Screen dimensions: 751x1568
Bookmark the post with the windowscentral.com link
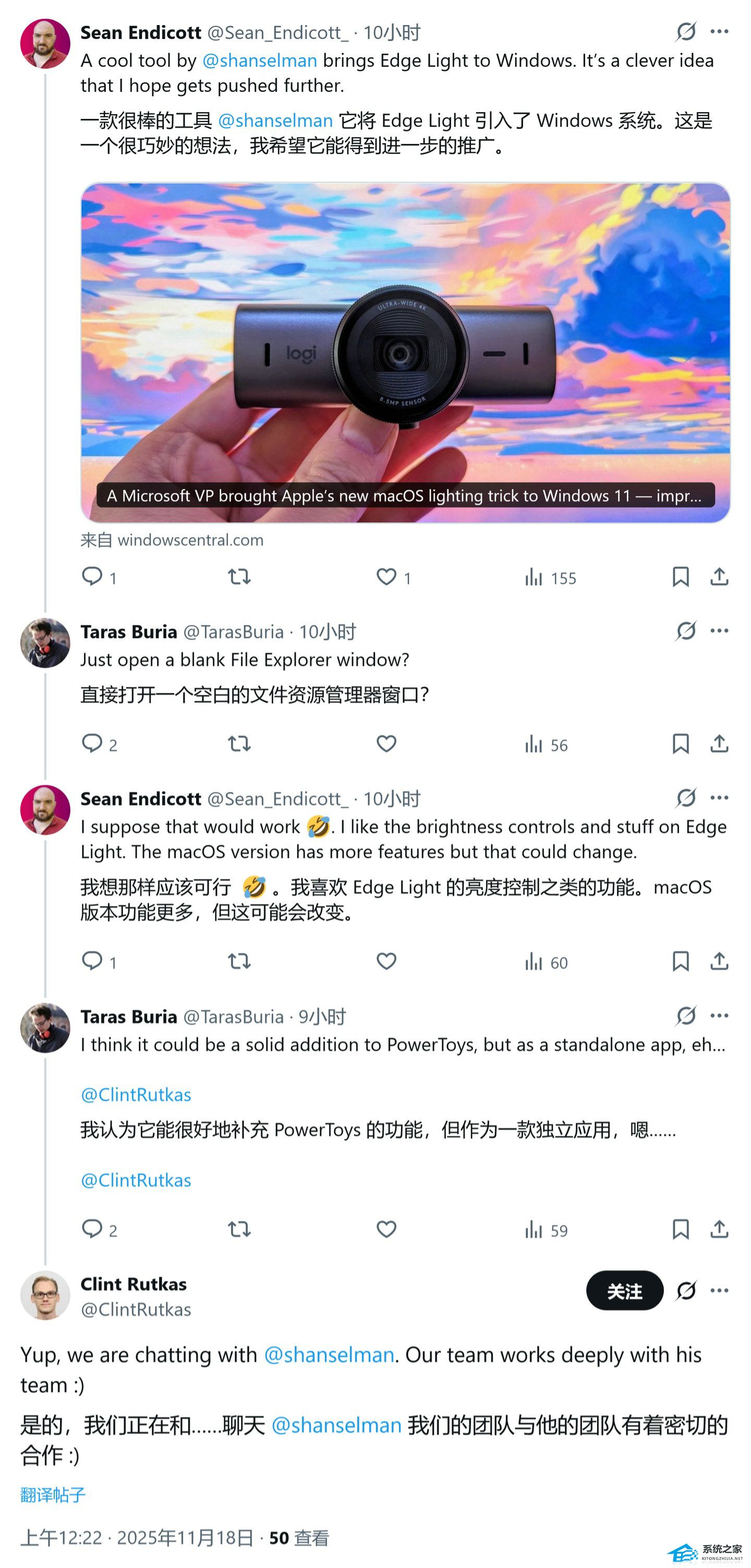681,577
